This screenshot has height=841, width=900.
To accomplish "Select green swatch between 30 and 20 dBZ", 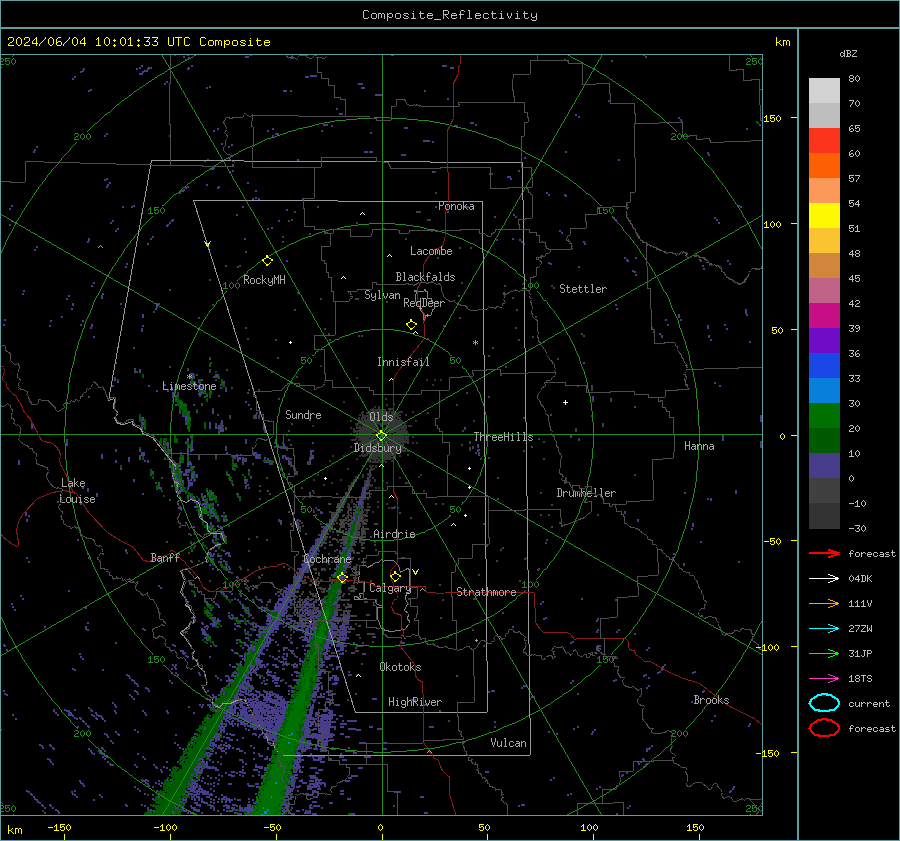I will (824, 416).
